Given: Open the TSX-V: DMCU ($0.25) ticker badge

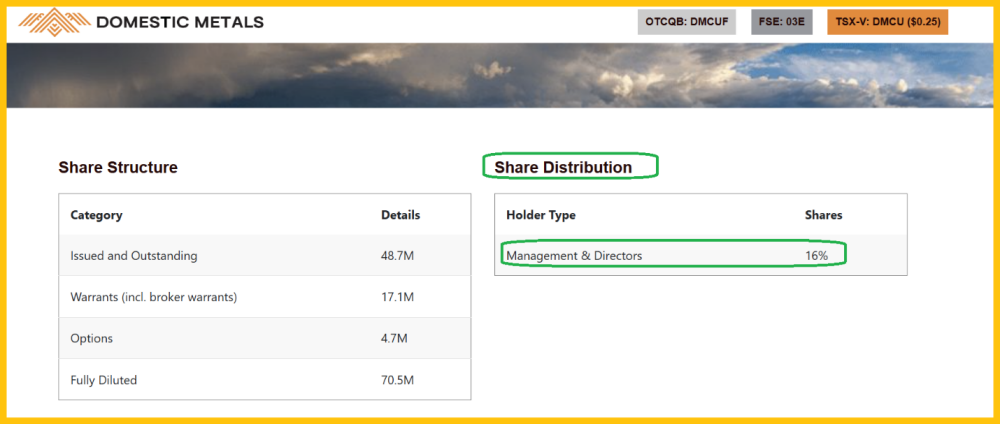Looking at the screenshot, I should (887, 21).
